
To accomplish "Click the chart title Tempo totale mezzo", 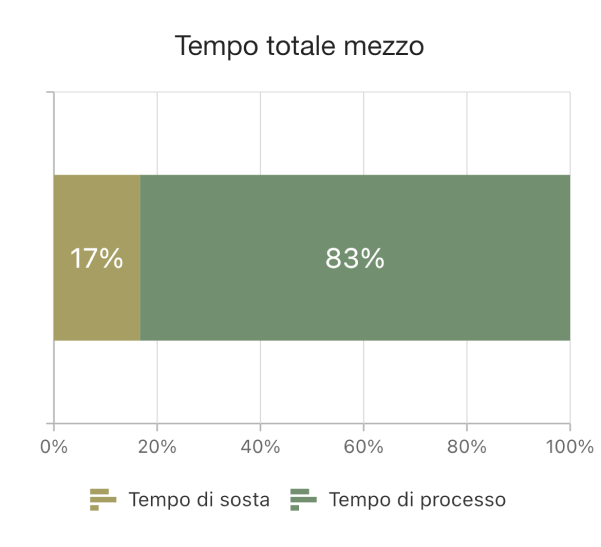I will (x=299, y=46).
